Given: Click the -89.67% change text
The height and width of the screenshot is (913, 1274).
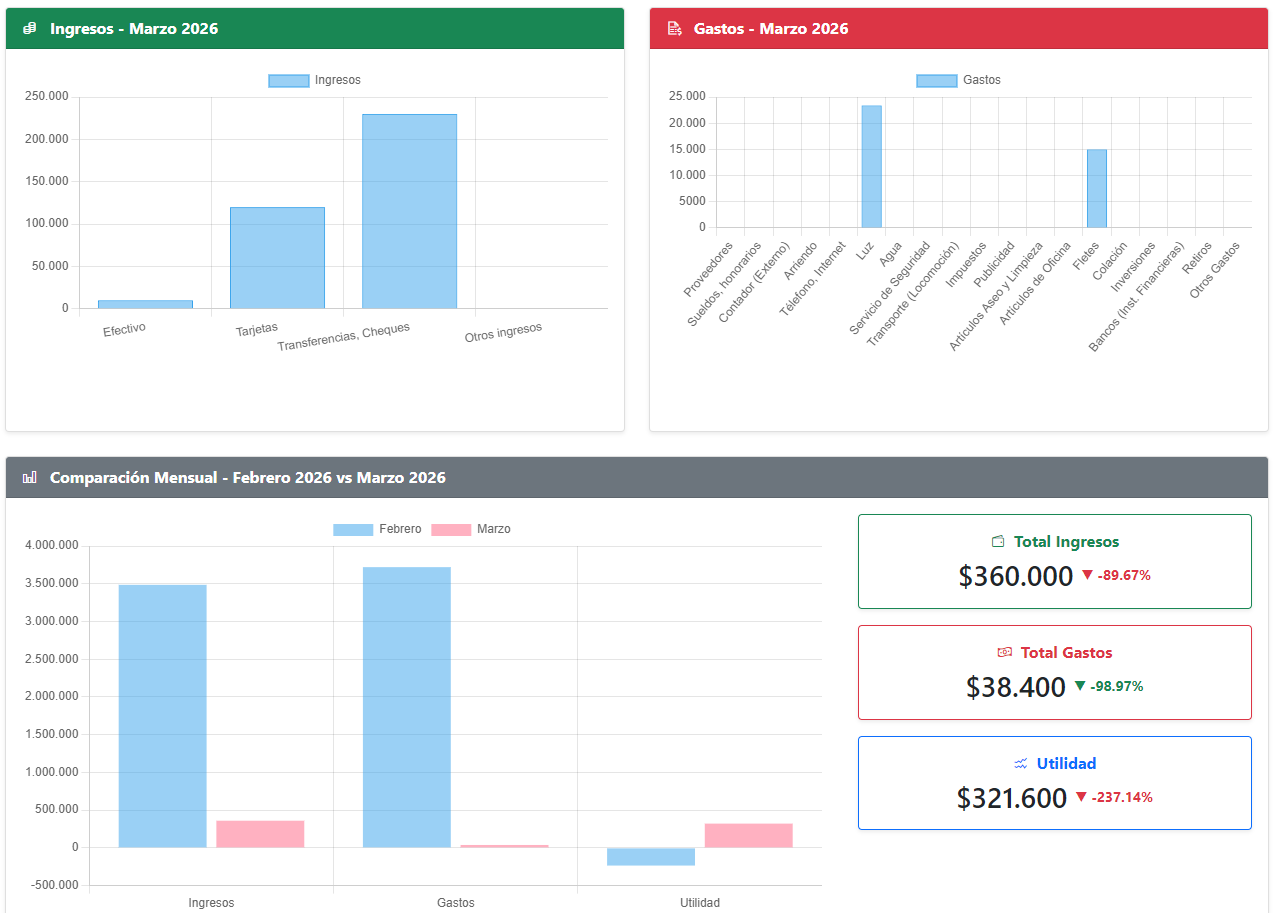Looking at the screenshot, I should pos(1124,576).
